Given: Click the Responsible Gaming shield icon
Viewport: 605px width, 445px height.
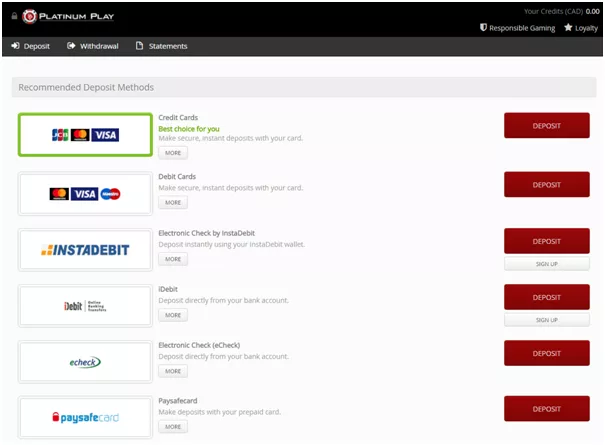Looking at the screenshot, I should (483, 27).
